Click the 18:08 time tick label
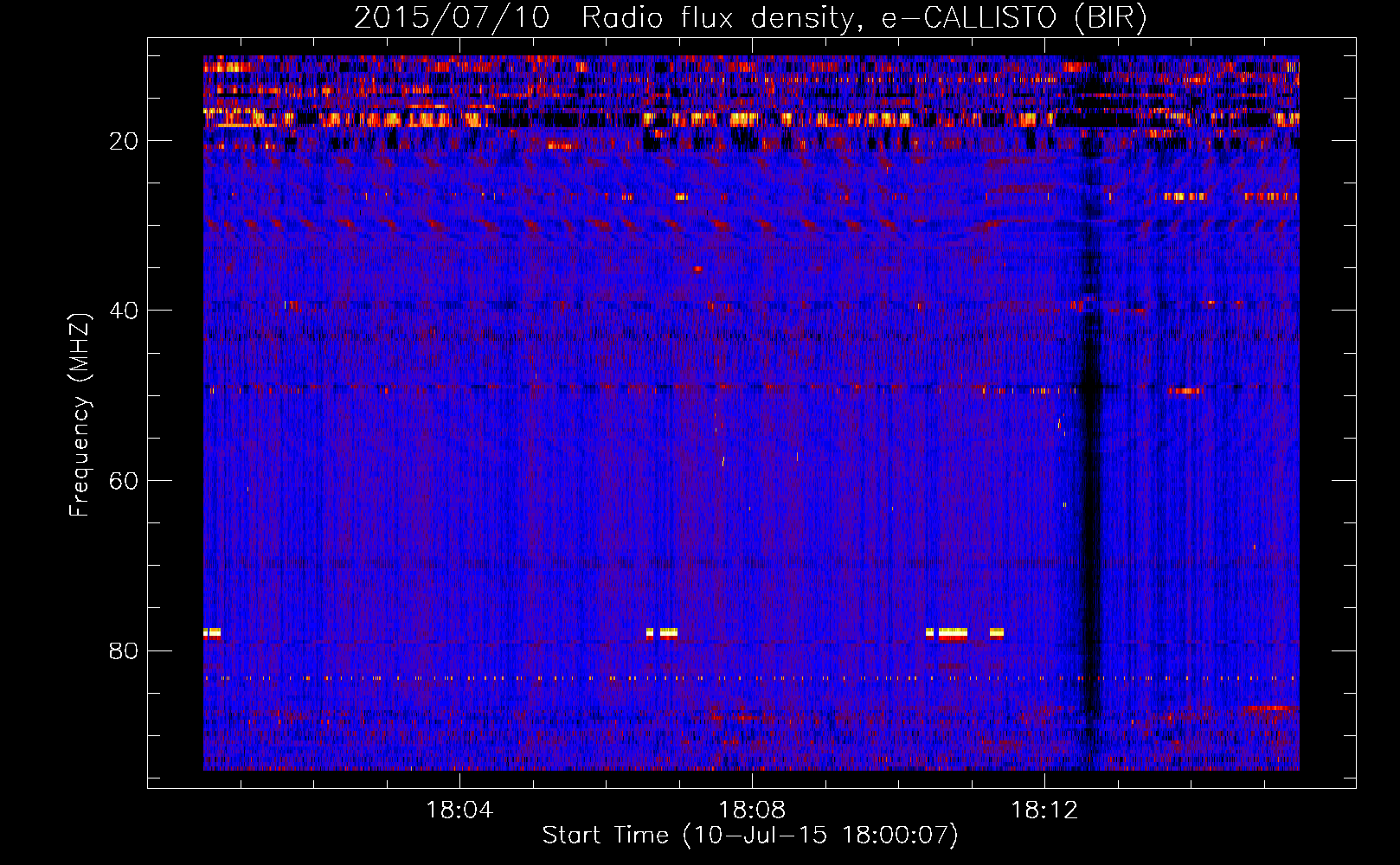 click(x=752, y=810)
